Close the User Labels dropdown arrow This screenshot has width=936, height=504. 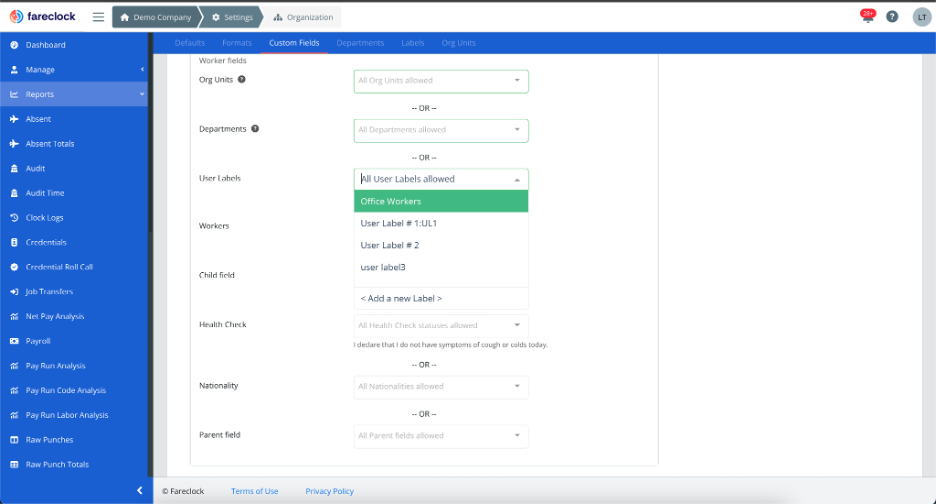[x=517, y=180]
